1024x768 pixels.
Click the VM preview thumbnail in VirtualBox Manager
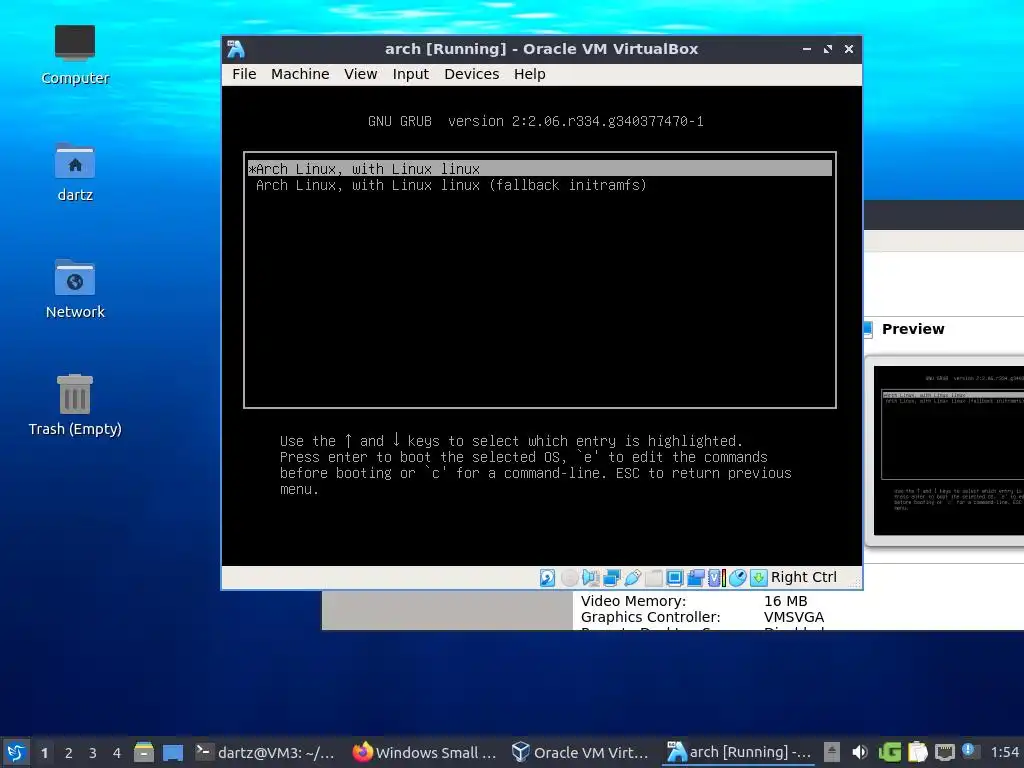948,451
